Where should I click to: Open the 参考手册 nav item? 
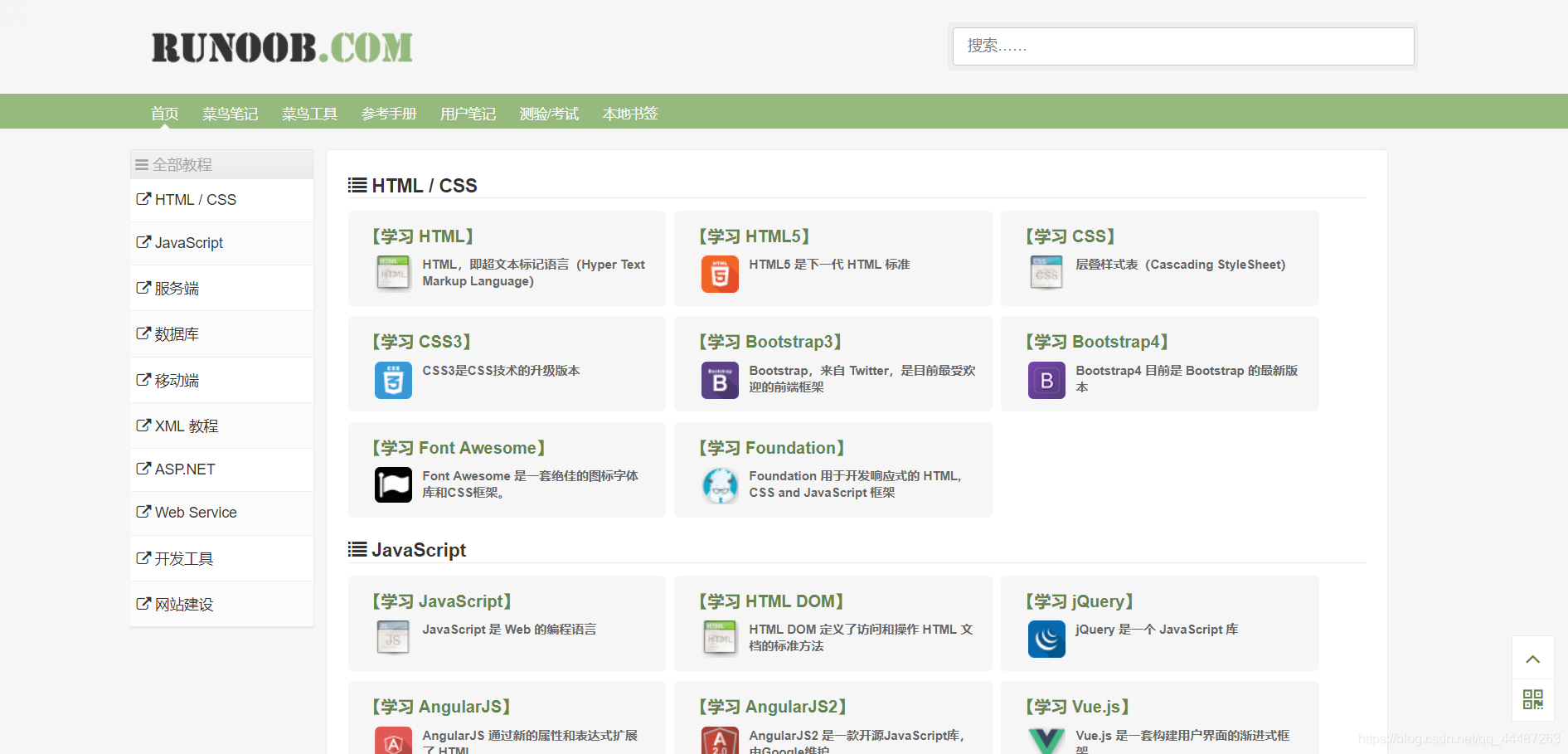click(x=389, y=114)
